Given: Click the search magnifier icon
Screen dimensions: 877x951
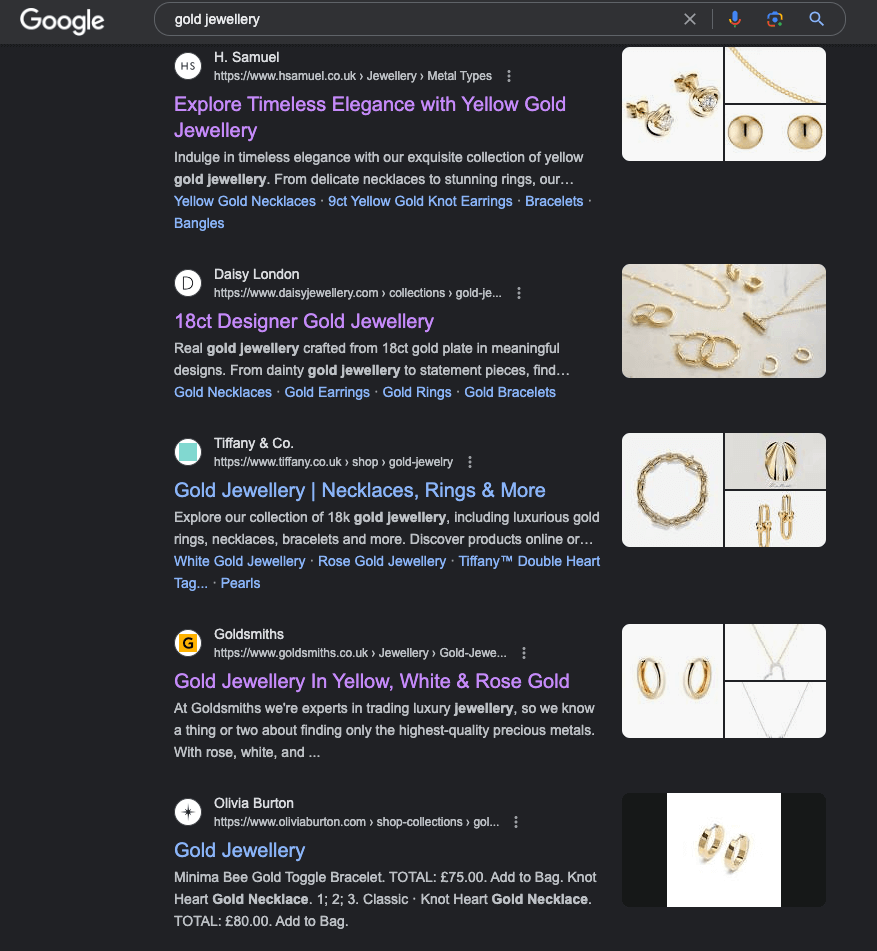Looking at the screenshot, I should [x=815, y=19].
